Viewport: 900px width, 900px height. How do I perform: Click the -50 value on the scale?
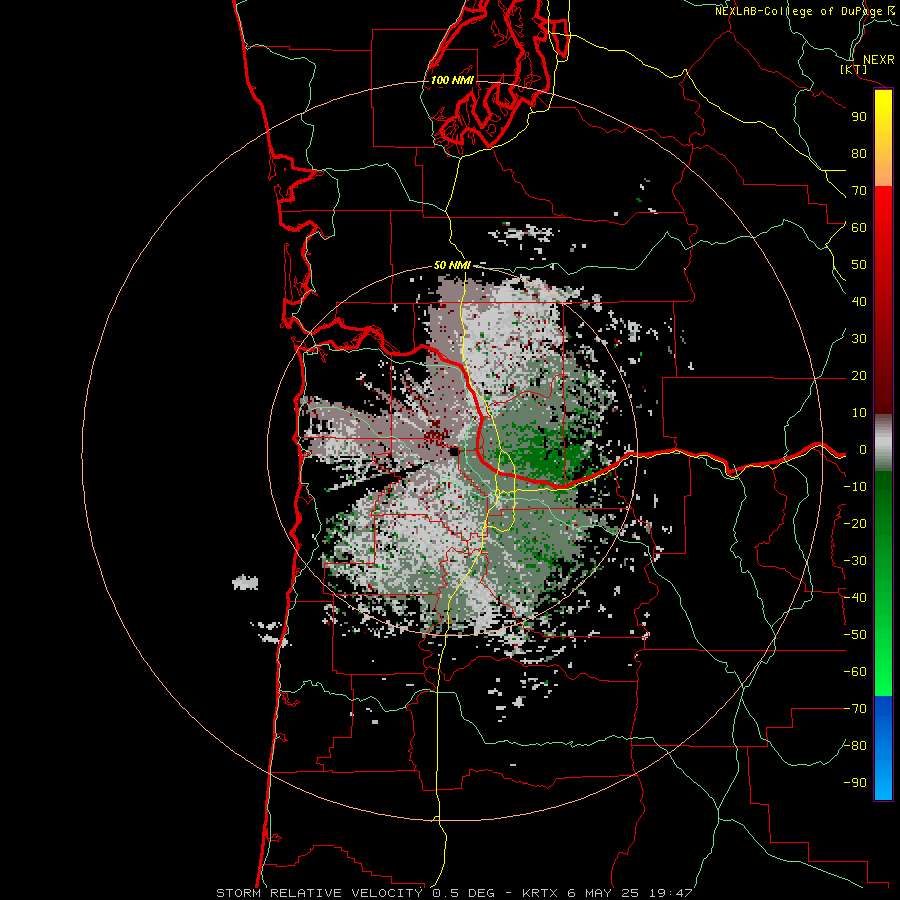(x=855, y=635)
